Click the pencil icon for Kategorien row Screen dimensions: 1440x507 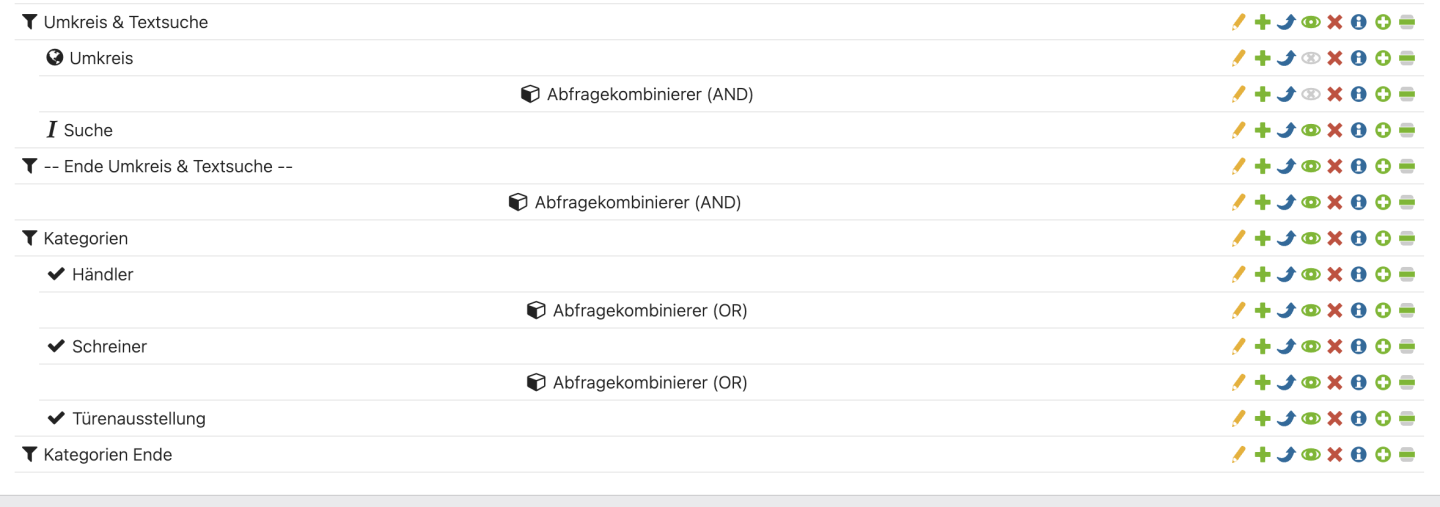pos(1238,238)
